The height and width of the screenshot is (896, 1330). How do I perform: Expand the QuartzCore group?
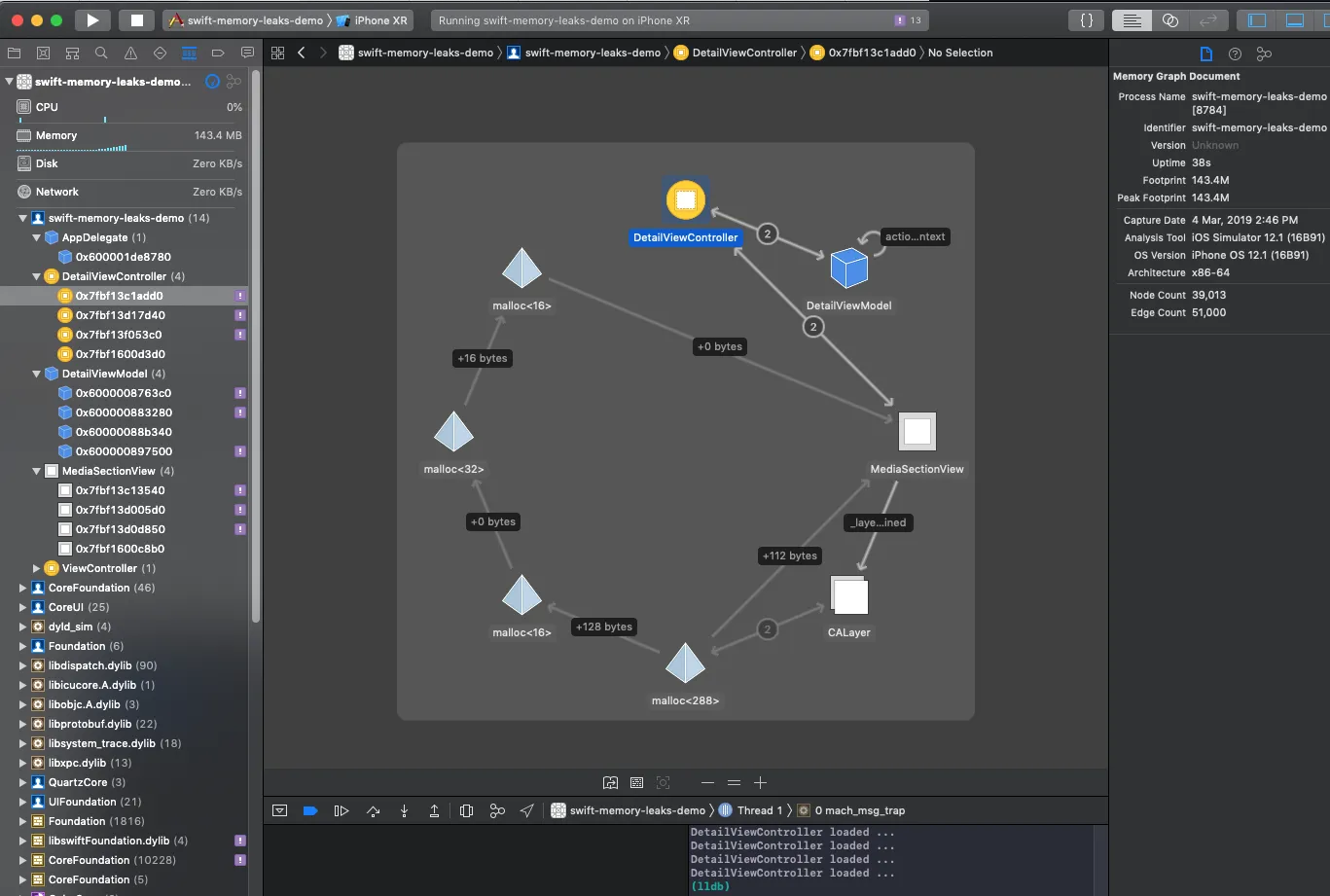(x=22, y=782)
